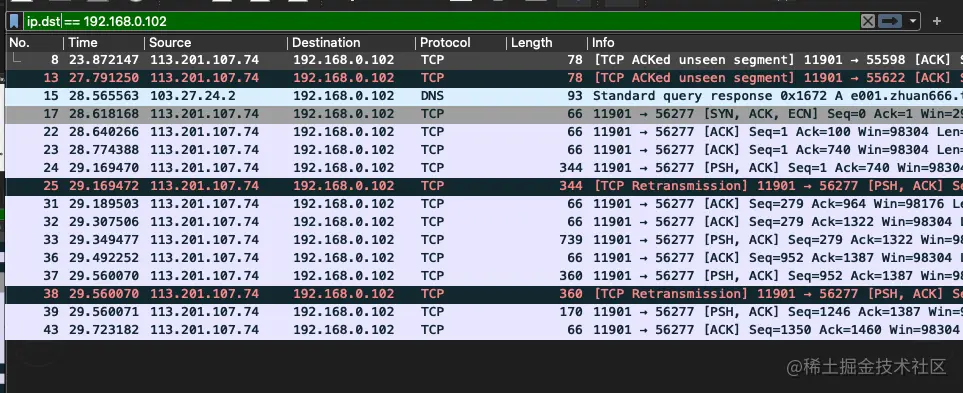The width and height of the screenshot is (963, 393).
Task: Select packet 23 at time 28.774388
Action: click(484, 150)
